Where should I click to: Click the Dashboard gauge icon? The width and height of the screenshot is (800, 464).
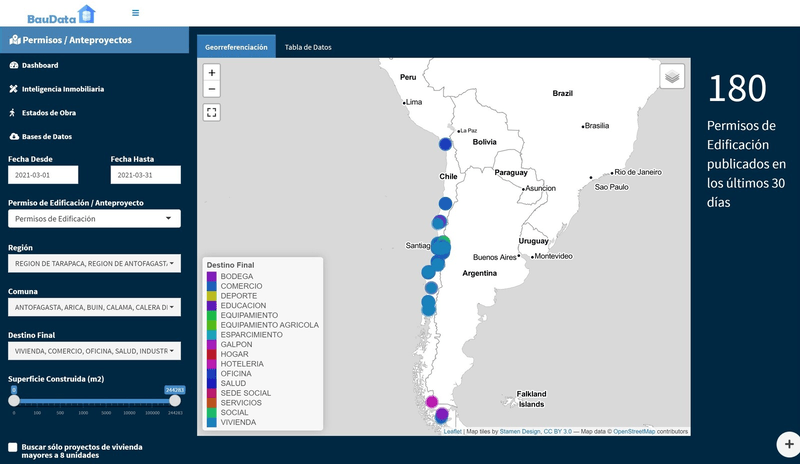point(14,65)
